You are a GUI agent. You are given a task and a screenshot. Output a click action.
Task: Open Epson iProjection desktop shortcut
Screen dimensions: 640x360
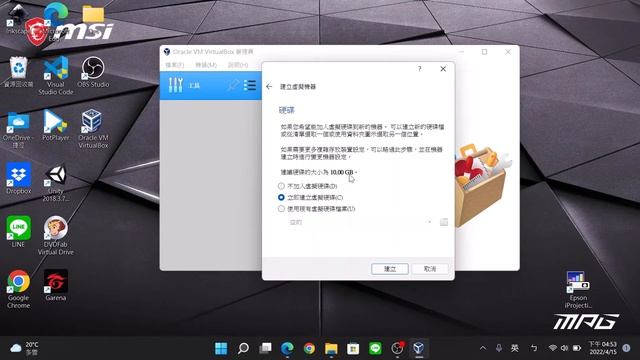(578, 290)
